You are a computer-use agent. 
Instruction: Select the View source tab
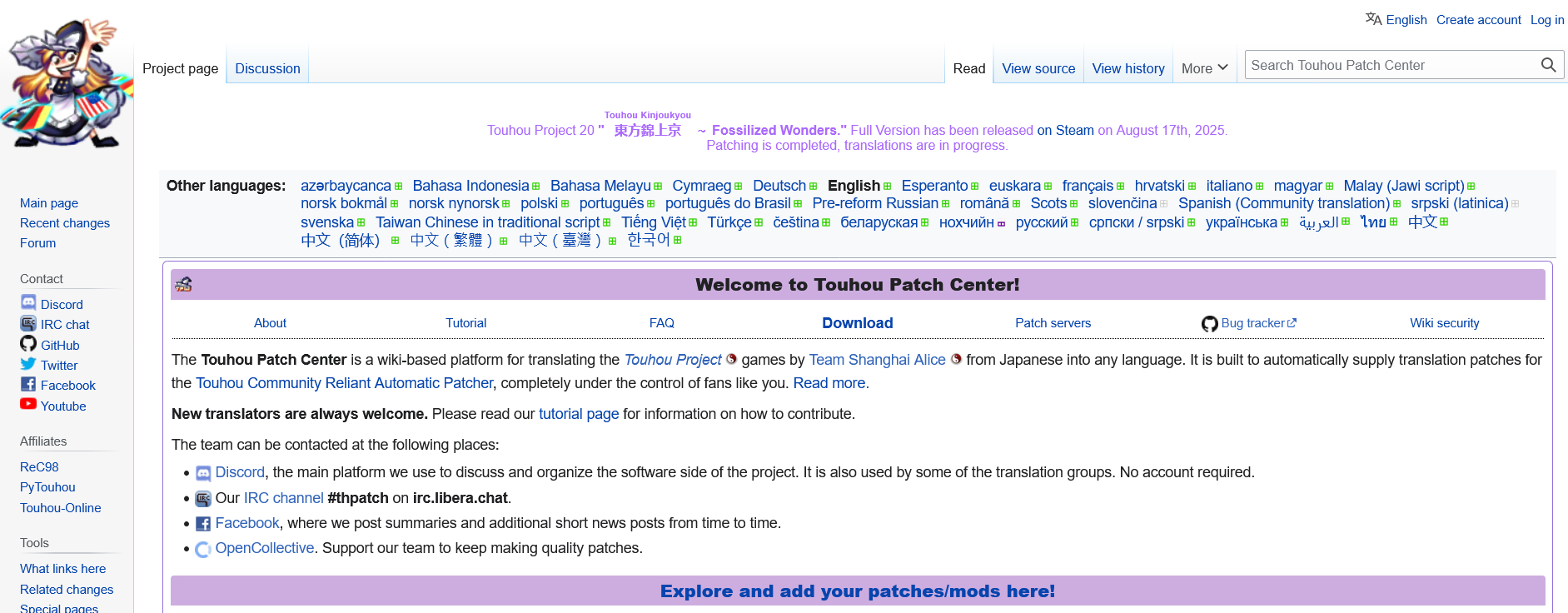(x=1038, y=68)
